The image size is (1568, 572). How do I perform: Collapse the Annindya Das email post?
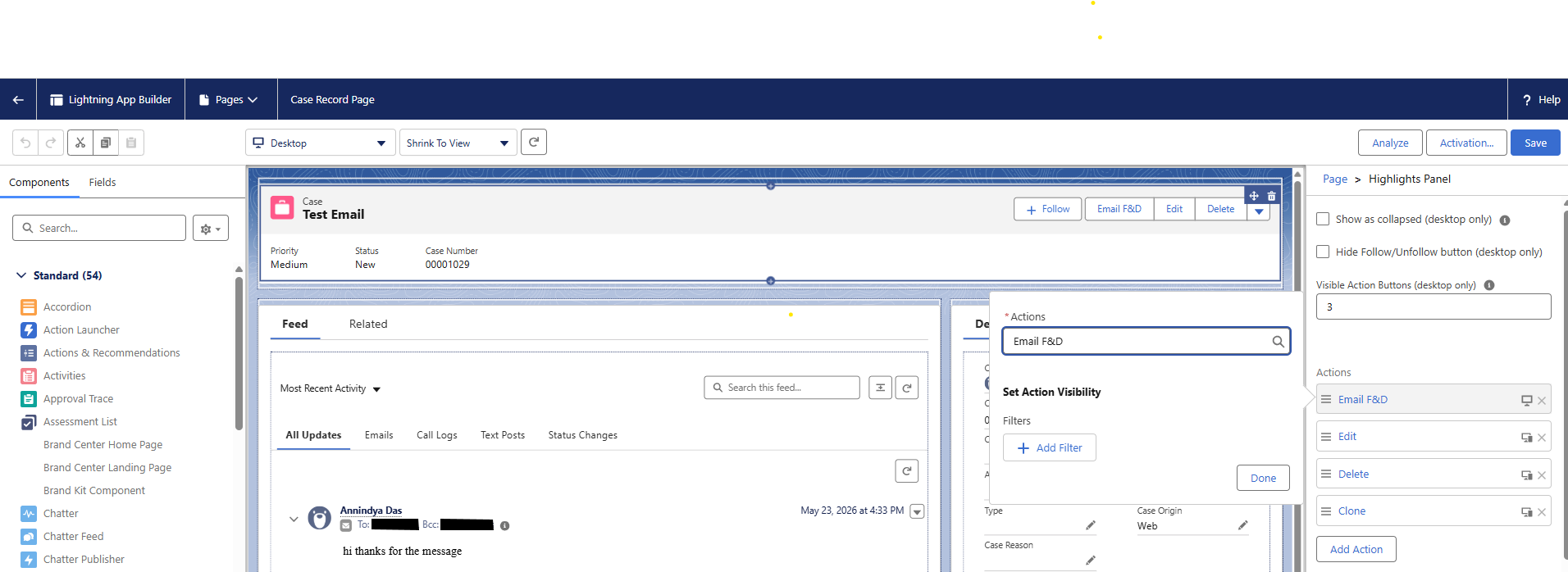click(x=294, y=519)
